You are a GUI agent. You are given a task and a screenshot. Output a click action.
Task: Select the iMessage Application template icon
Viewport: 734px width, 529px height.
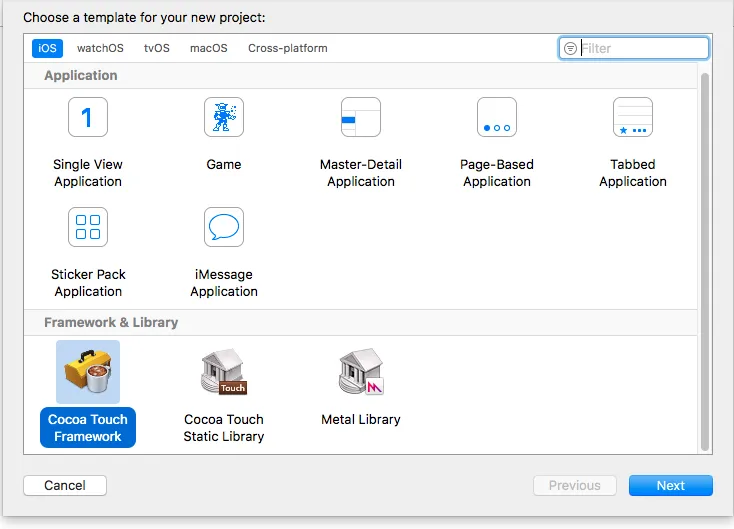point(224,228)
